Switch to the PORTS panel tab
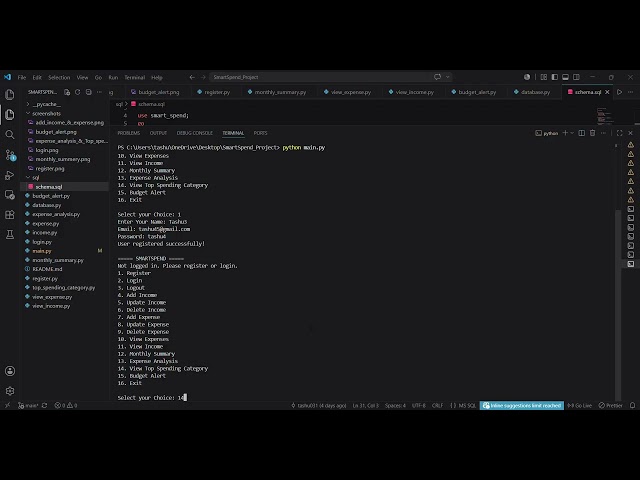Viewport: 640px width, 480px height. tap(260, 133)
